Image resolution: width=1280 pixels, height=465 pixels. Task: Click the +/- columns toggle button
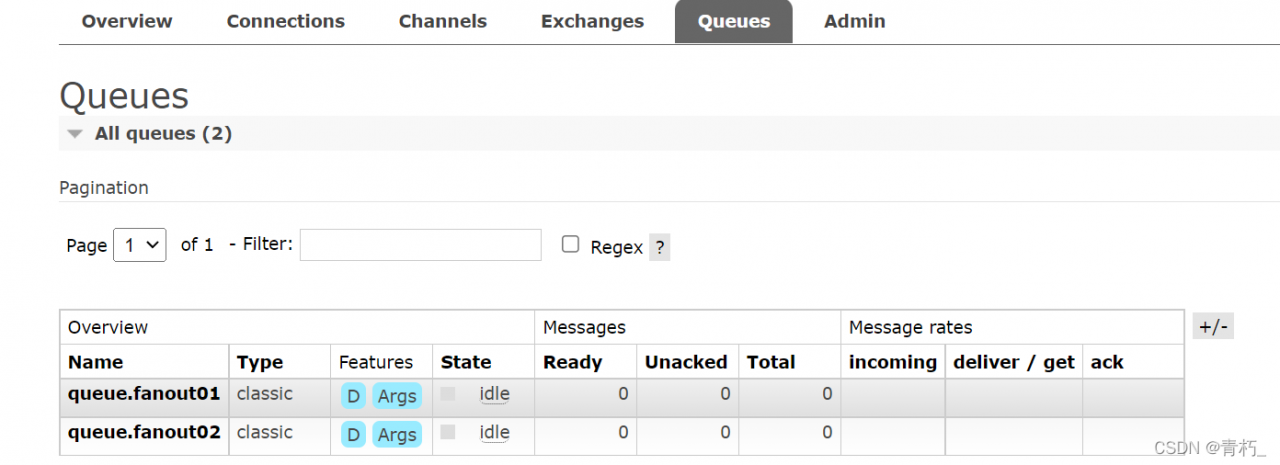(1213, 327)
